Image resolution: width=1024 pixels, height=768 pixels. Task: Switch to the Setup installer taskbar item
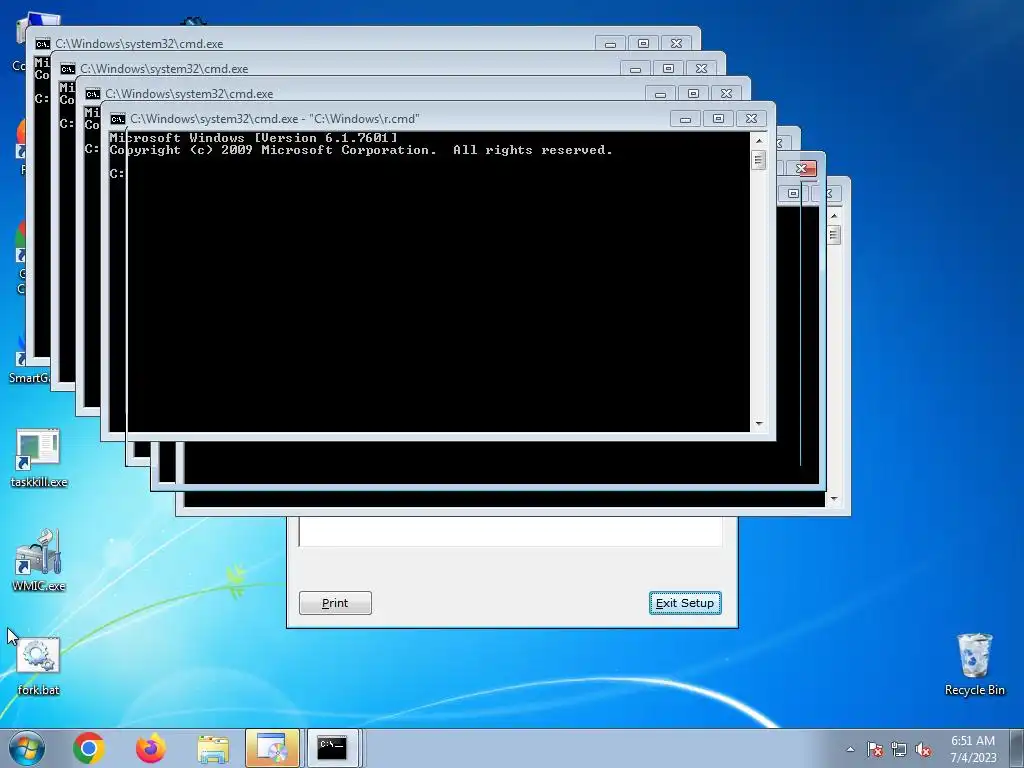tap(272, 748)
